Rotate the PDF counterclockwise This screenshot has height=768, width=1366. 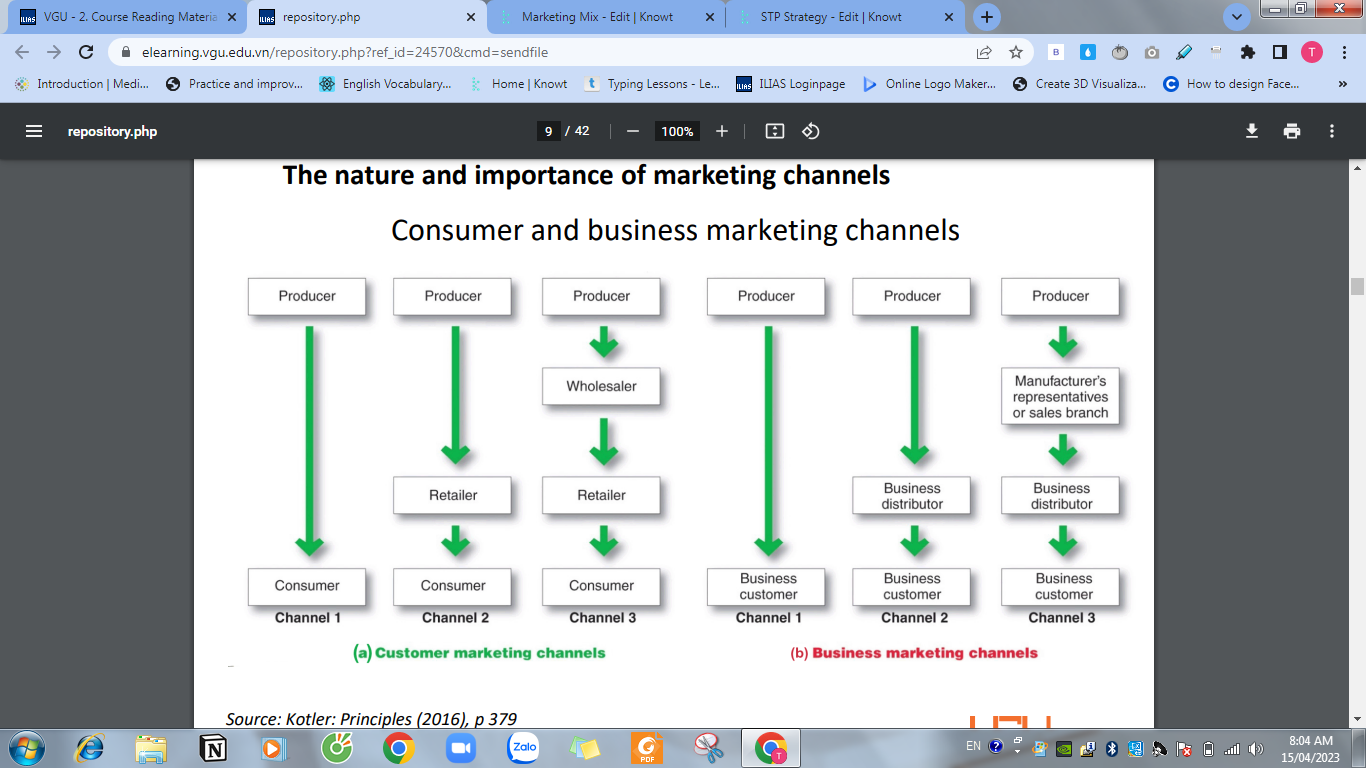[x=811, y=131]
